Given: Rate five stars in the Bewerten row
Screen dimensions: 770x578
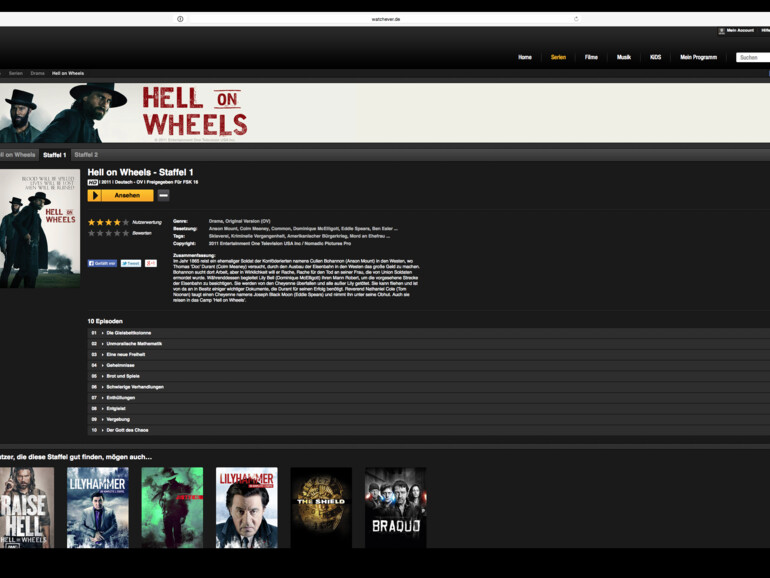Looking at the screenshot, I should point(126,233).
